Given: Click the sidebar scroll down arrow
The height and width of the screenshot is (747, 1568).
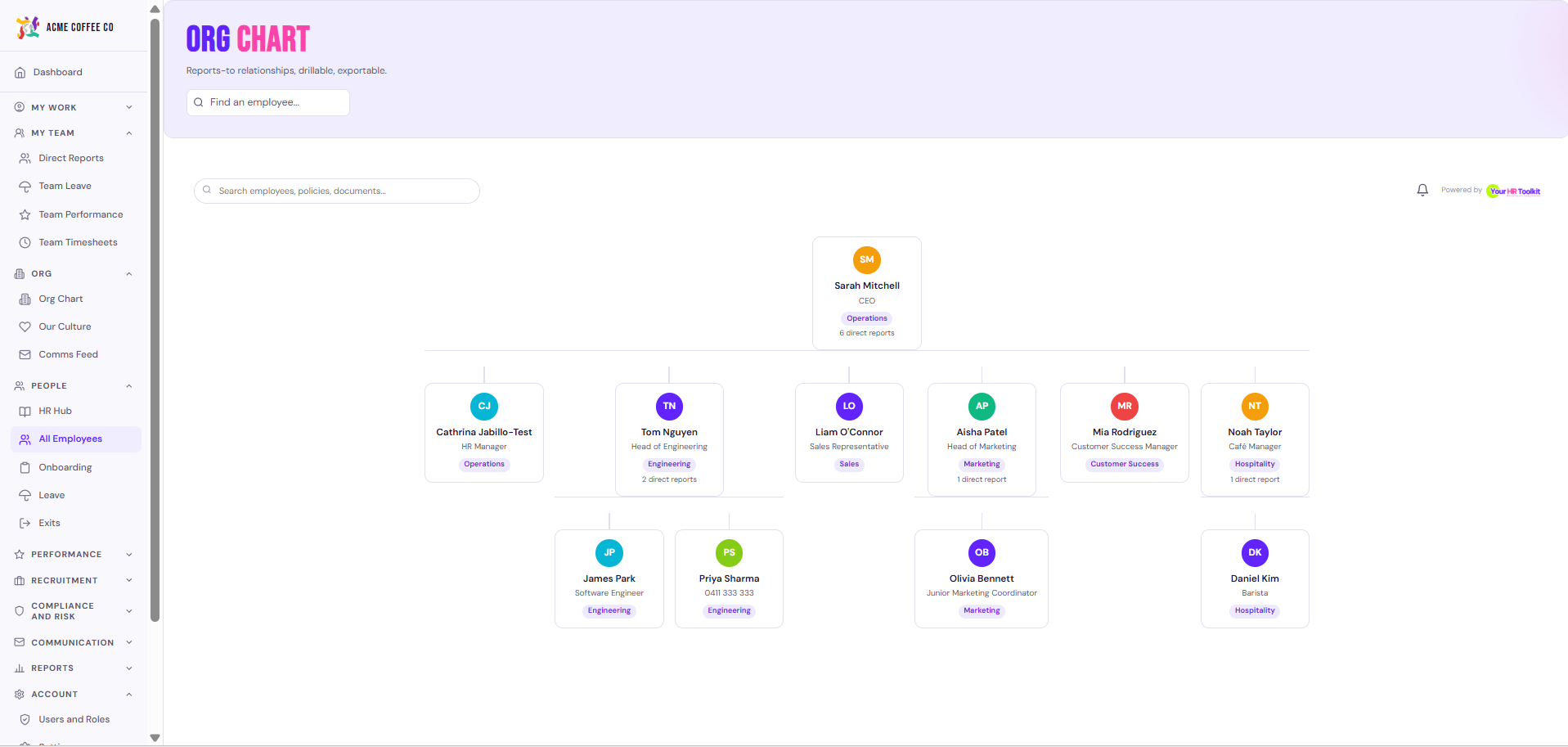Looking at the screenshot, I should 155,738.
